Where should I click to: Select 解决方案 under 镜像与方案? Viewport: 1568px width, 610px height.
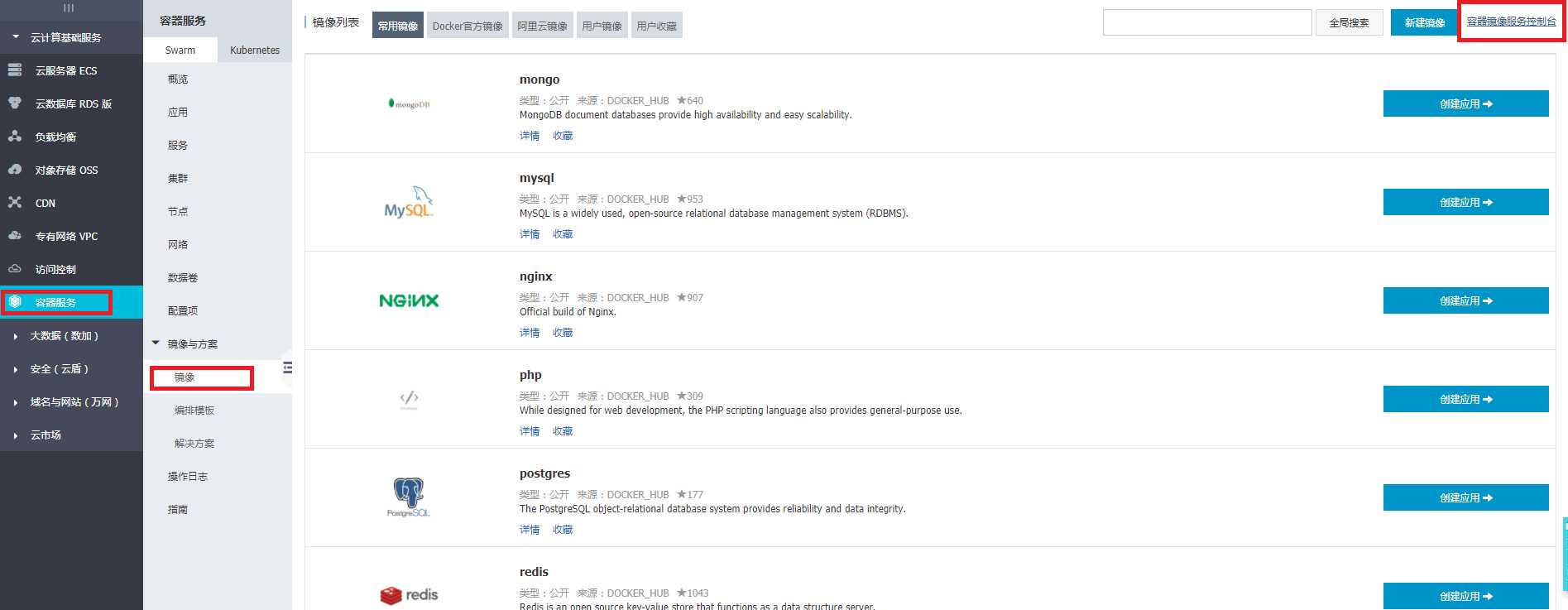click(194, 444)
